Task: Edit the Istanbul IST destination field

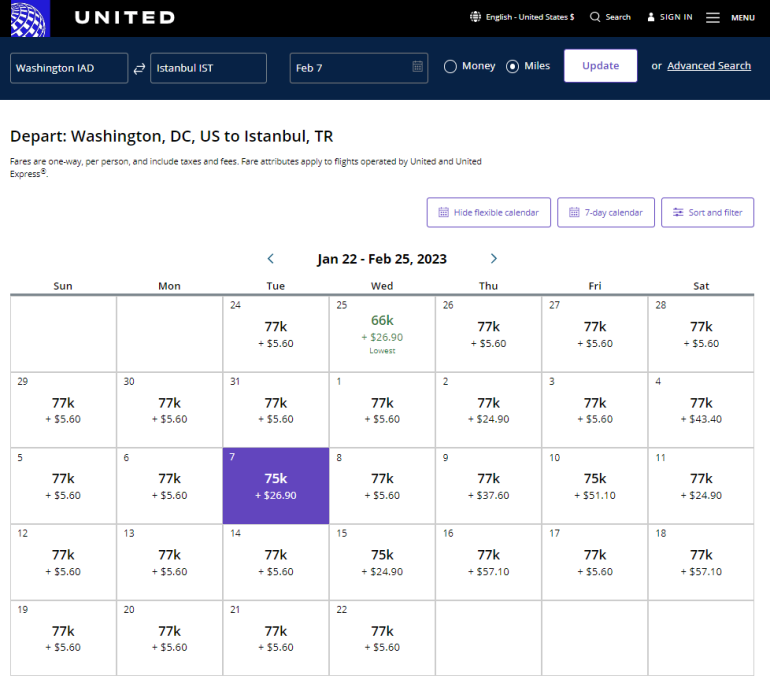Action: 208,68
